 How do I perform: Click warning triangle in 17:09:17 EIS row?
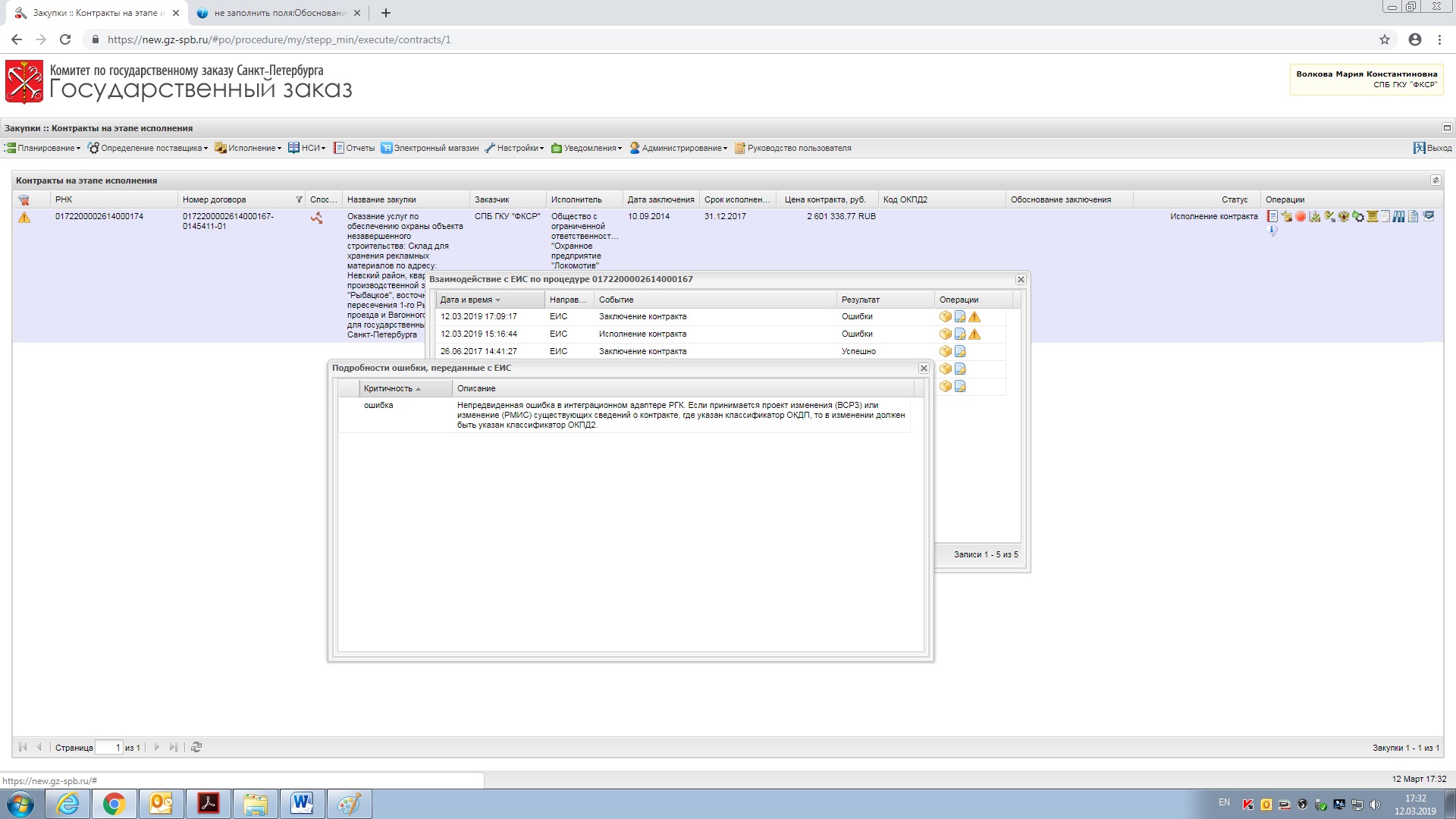[x=974, y=317]
